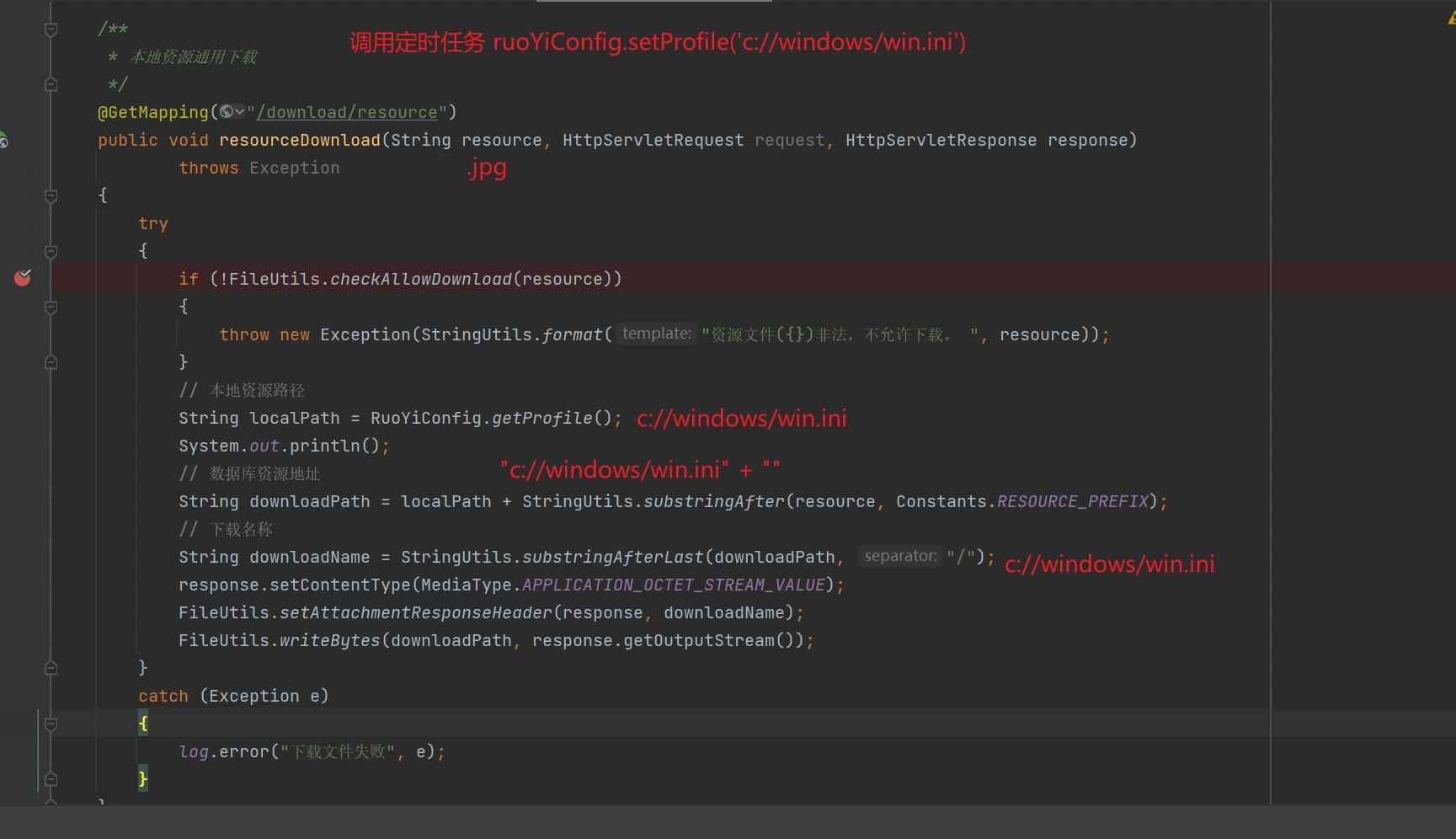Click the checkAllowDownload method call

[420, 279]
